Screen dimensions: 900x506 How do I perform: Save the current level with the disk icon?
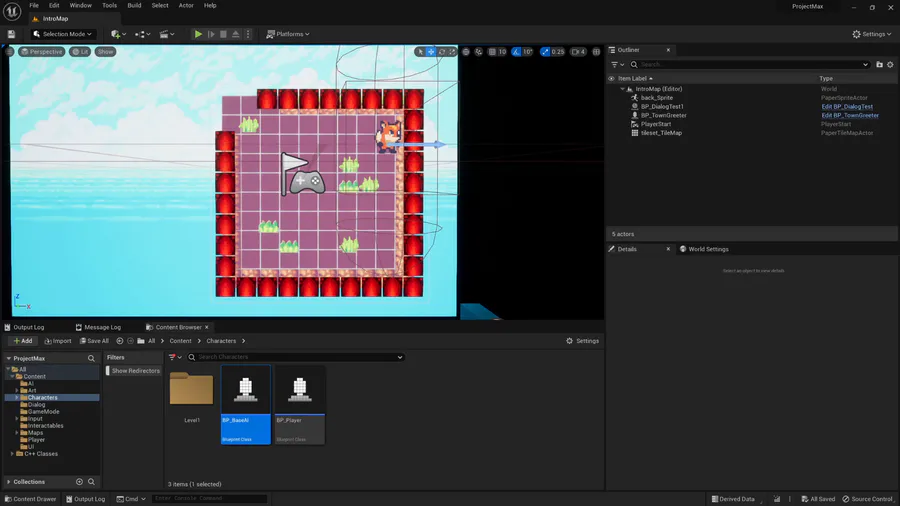11,34
